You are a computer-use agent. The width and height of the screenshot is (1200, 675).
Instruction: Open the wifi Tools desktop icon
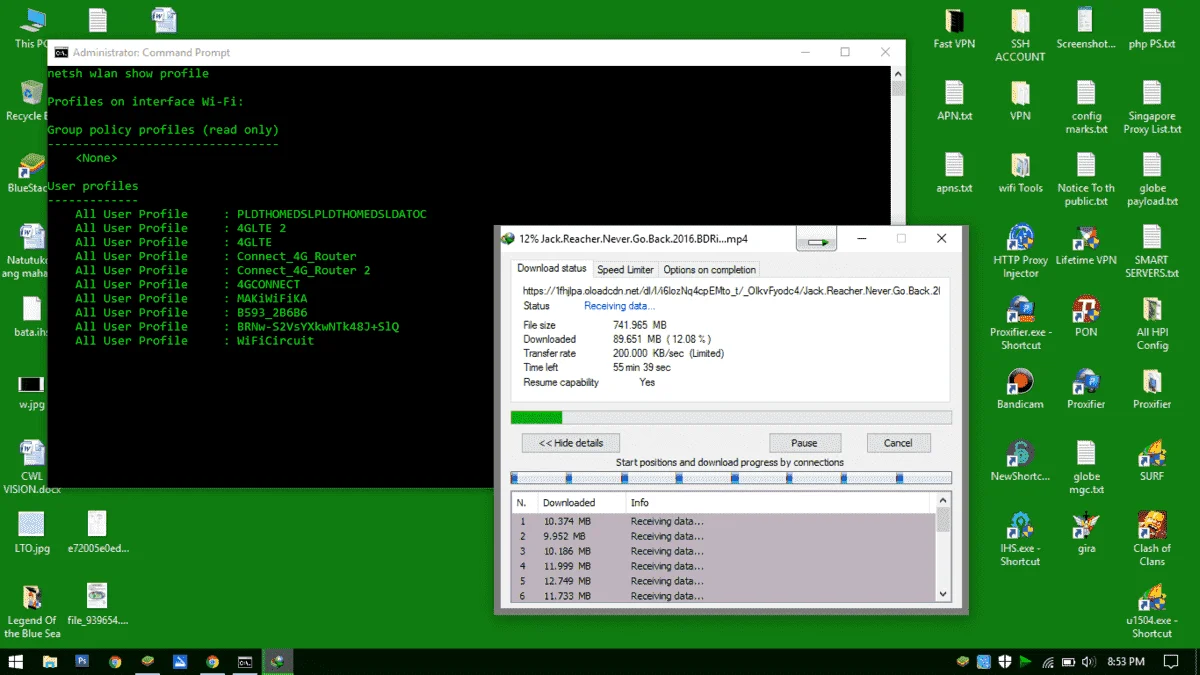(1020, 173)
